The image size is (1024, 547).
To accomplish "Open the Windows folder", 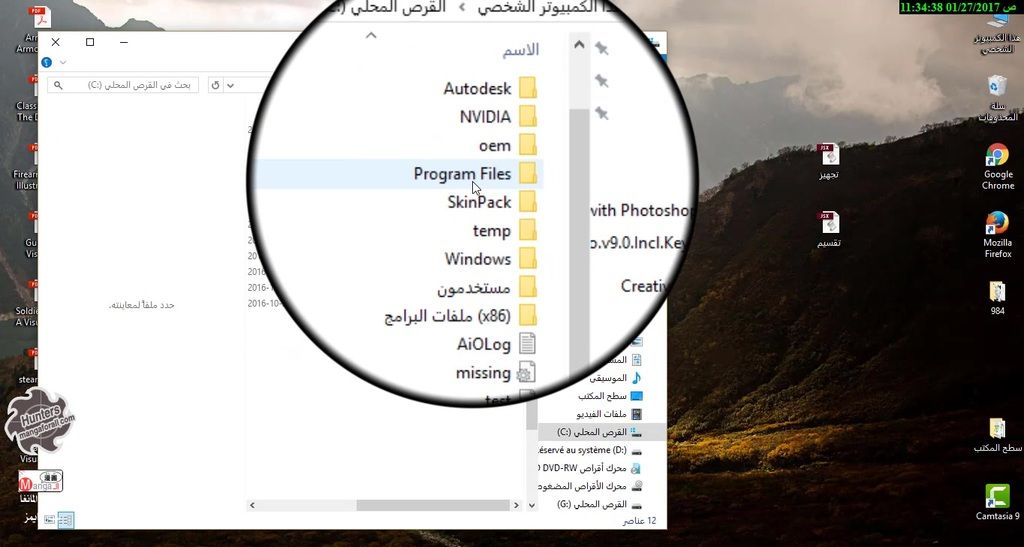I will 490,258.
